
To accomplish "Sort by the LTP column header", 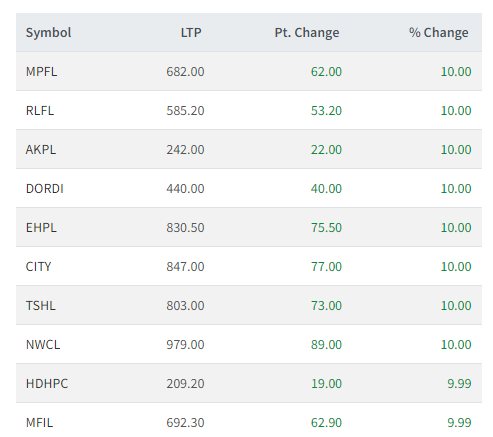I will pyautogui.click(x=191, y=33).
